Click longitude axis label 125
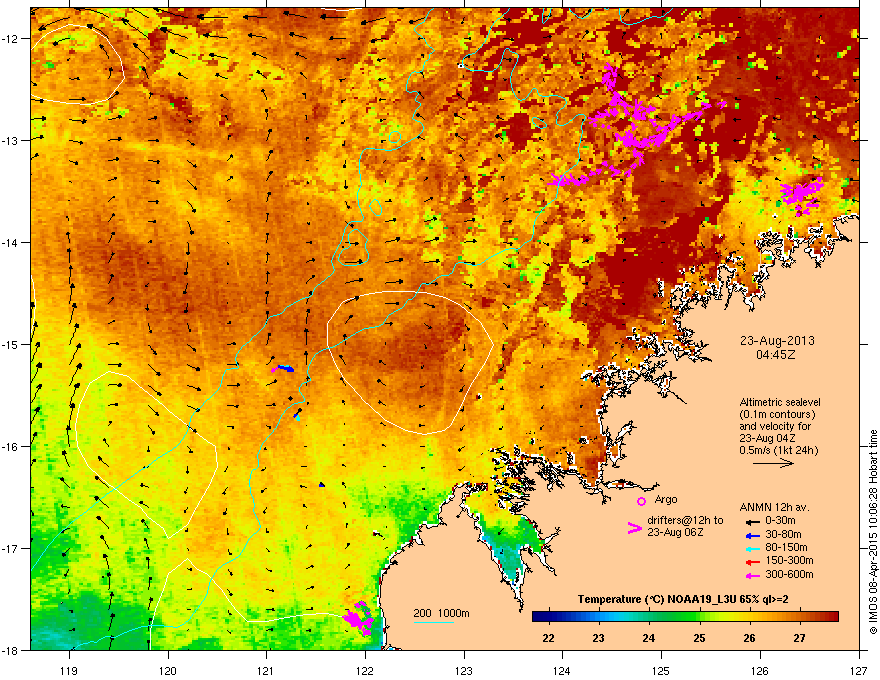 coord(661,670)
